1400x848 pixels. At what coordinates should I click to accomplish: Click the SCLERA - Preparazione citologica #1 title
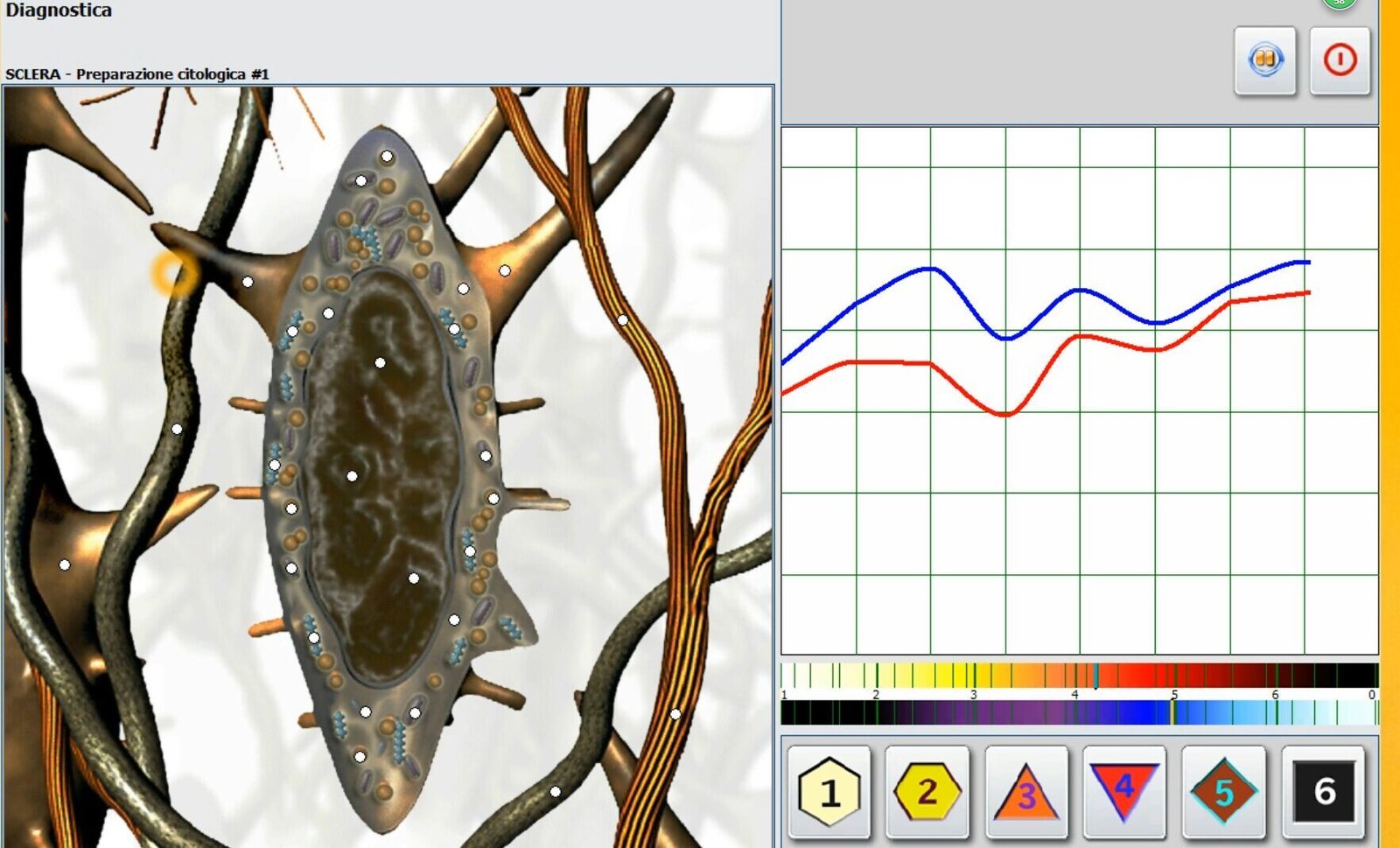[137, 74]
